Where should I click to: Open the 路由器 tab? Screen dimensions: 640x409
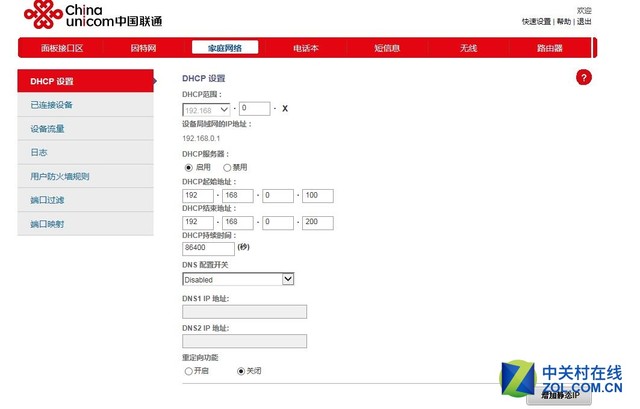(x=549, y=48)
